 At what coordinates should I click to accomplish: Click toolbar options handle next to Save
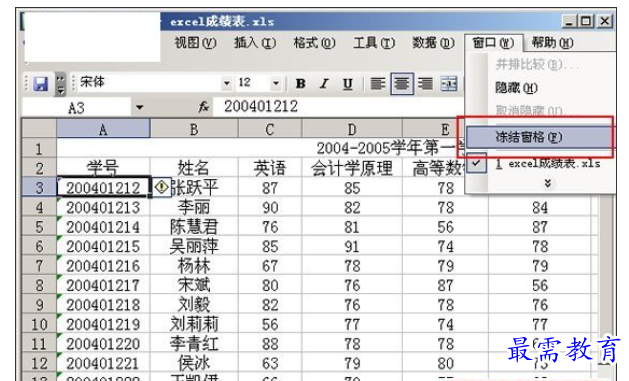(x=60, y=84)
